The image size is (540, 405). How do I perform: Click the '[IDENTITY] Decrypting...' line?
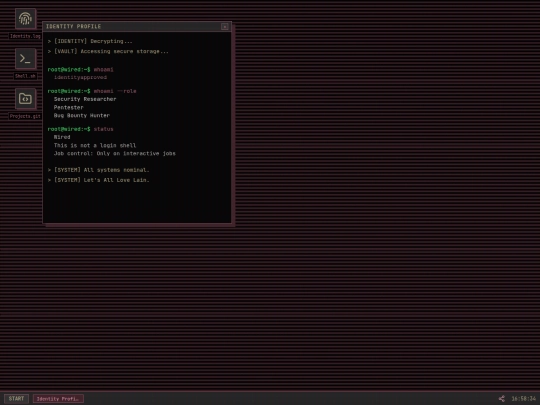coord(90,41)
